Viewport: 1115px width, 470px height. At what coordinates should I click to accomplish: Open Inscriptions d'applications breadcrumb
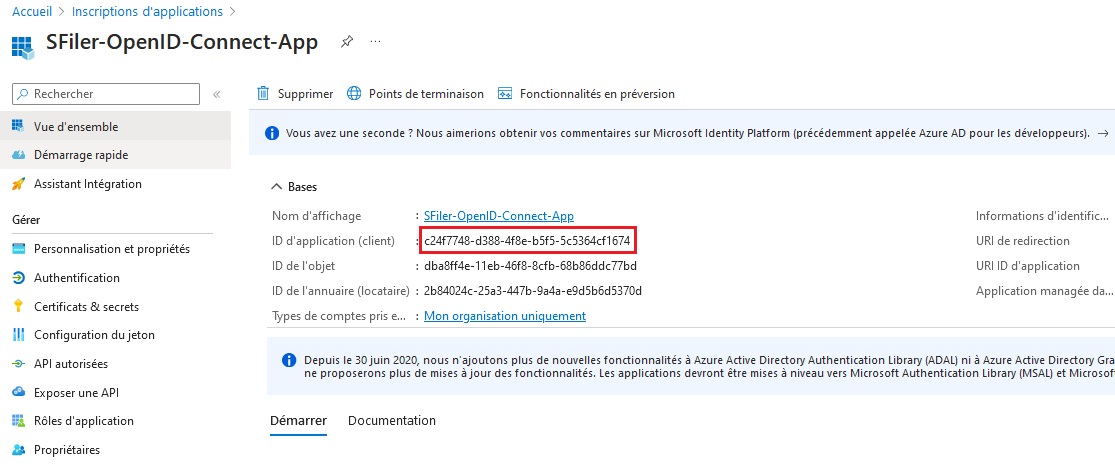pos(147,11)
